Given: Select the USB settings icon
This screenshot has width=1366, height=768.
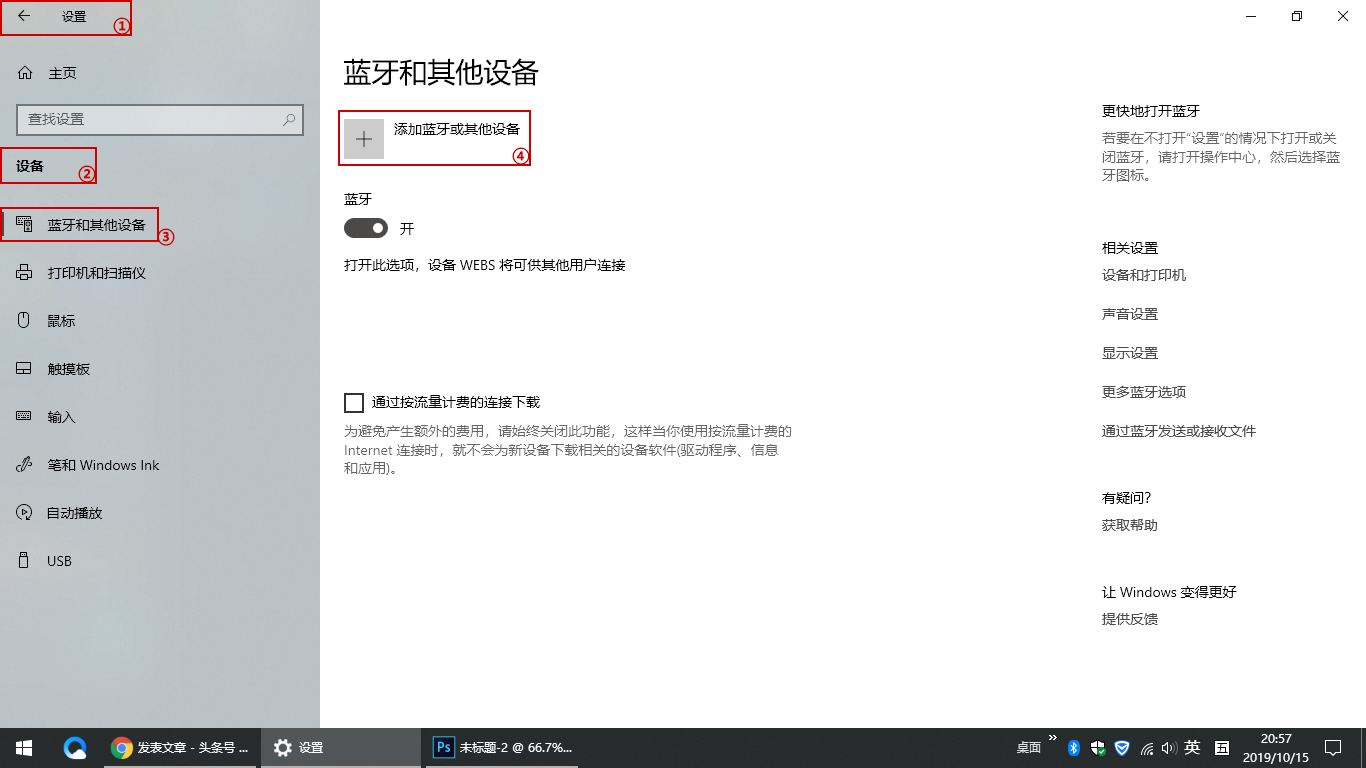Looking at the screenshot, I should pyautogui.click(x=24, y=560).
